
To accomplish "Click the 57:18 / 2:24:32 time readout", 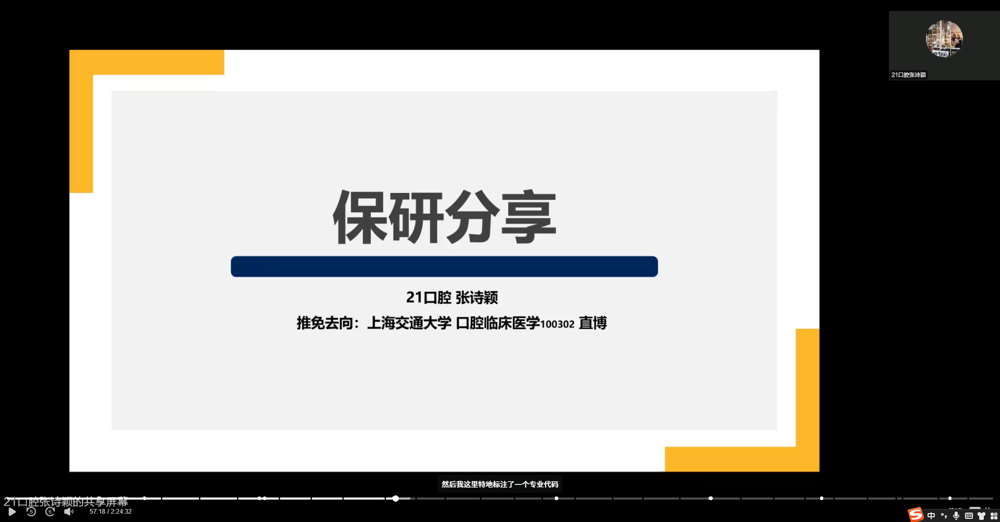I will tap(110, 512).
